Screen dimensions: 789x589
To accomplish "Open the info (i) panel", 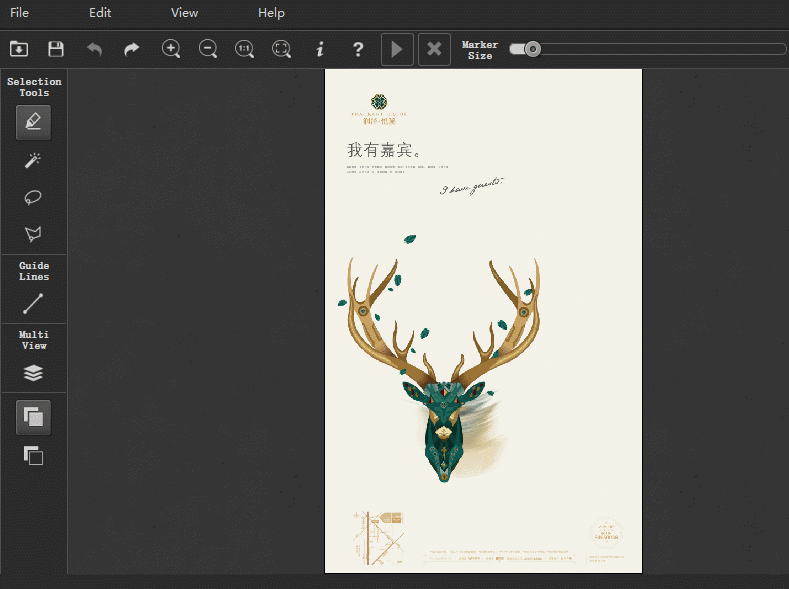I will (x=320, y=49).
